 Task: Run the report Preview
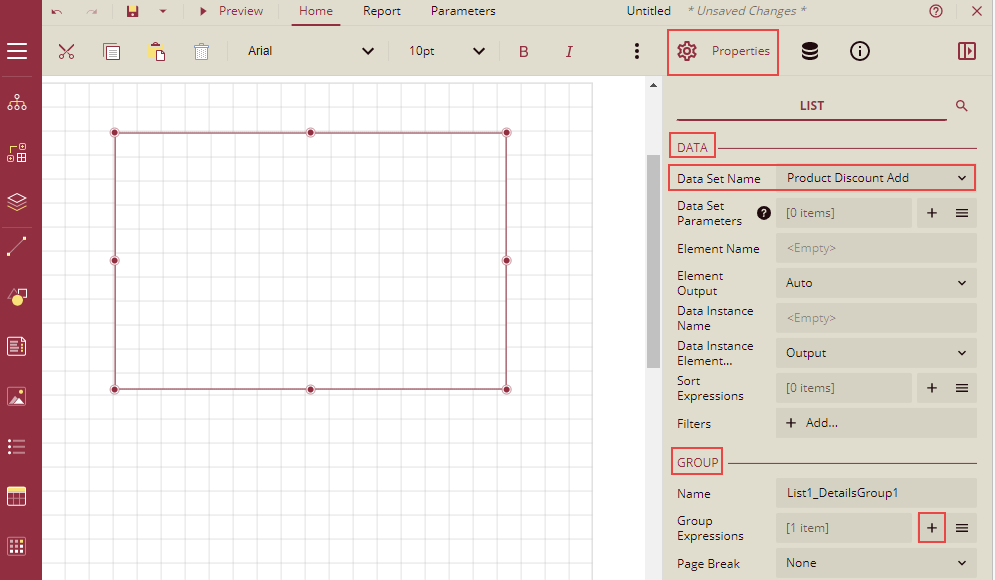click(x=231, y=11)
